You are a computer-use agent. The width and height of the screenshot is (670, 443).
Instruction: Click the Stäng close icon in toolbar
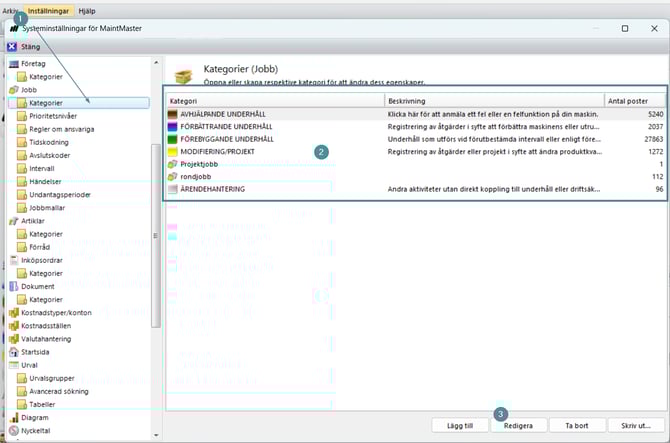tap(12, 46)
